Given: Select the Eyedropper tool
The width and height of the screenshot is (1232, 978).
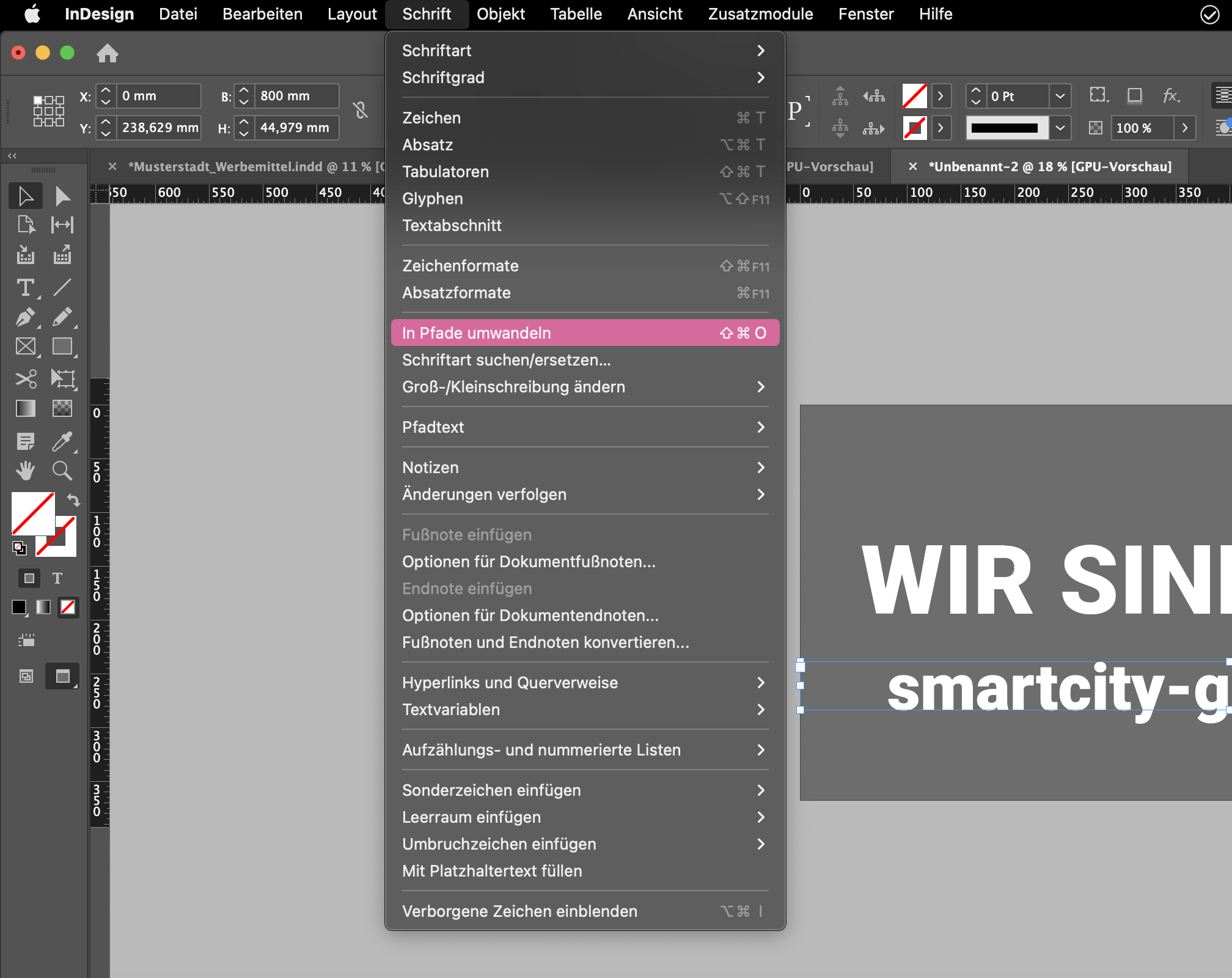Looking at the screenshot, I should click(62, 441).
